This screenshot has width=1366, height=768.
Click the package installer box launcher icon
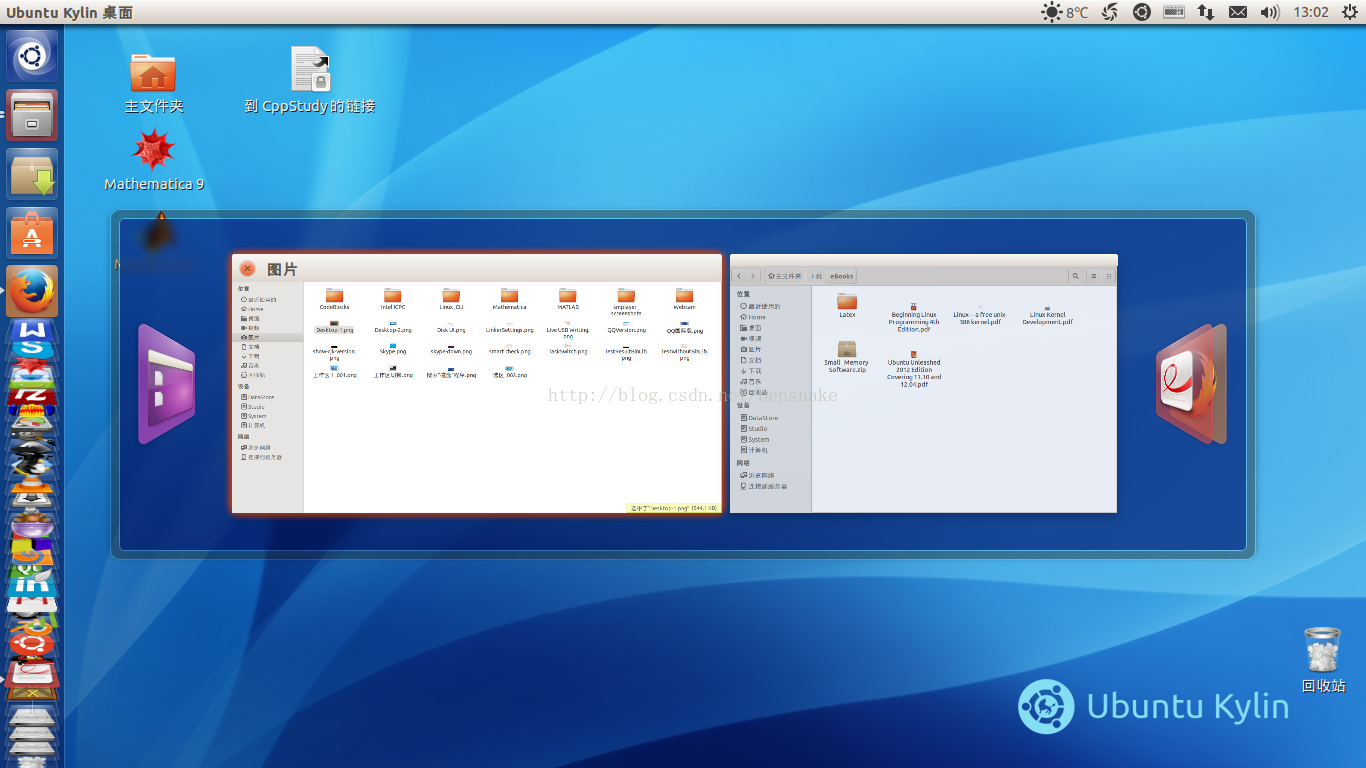click(x=32, y=174)
